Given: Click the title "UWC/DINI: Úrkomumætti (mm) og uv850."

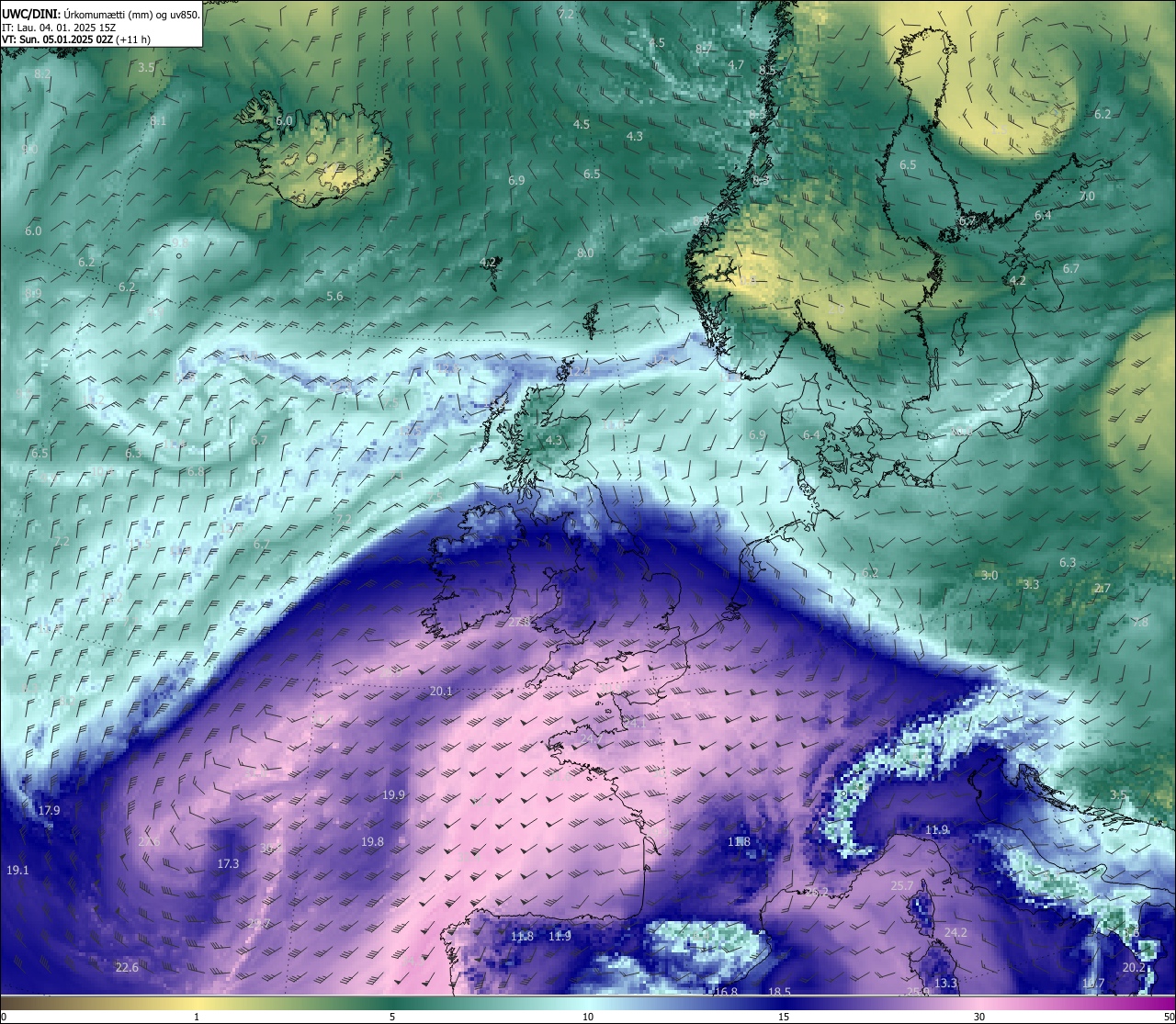Looking at the screenshot, I should pos(100,15).
